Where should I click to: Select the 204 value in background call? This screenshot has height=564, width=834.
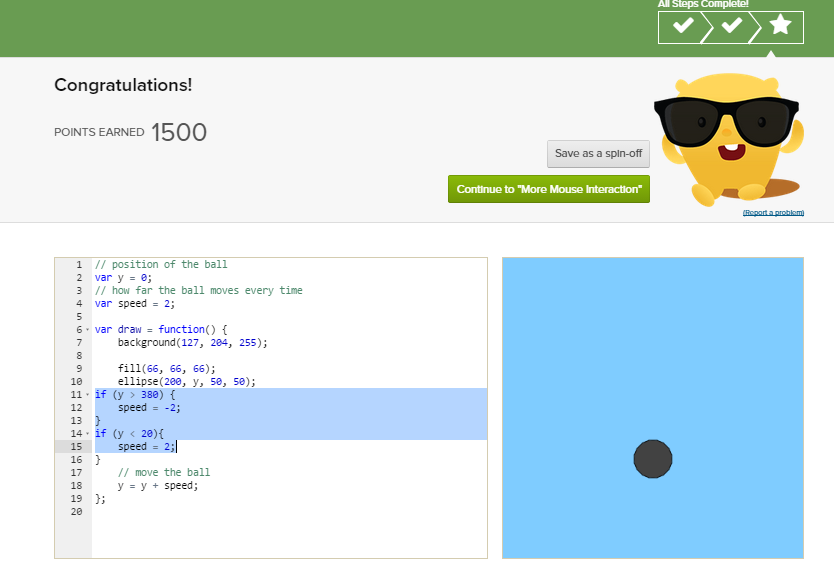(219, 343)
